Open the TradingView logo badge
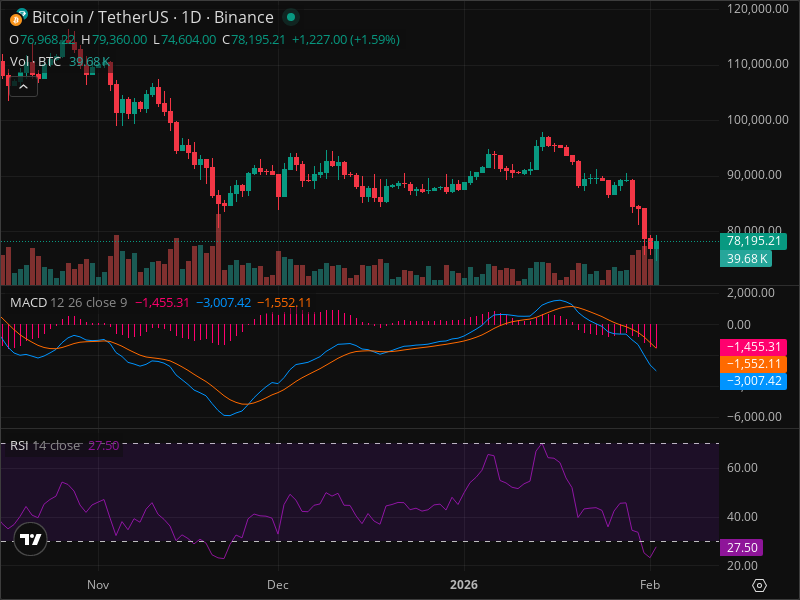 tap(31, 539)
